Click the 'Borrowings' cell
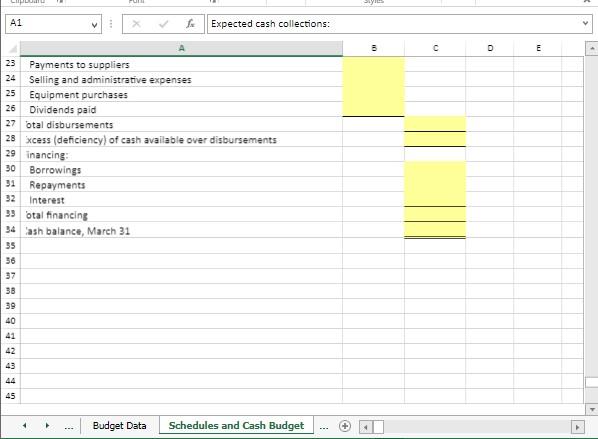 pyautogui.click(x=182, y=170)
